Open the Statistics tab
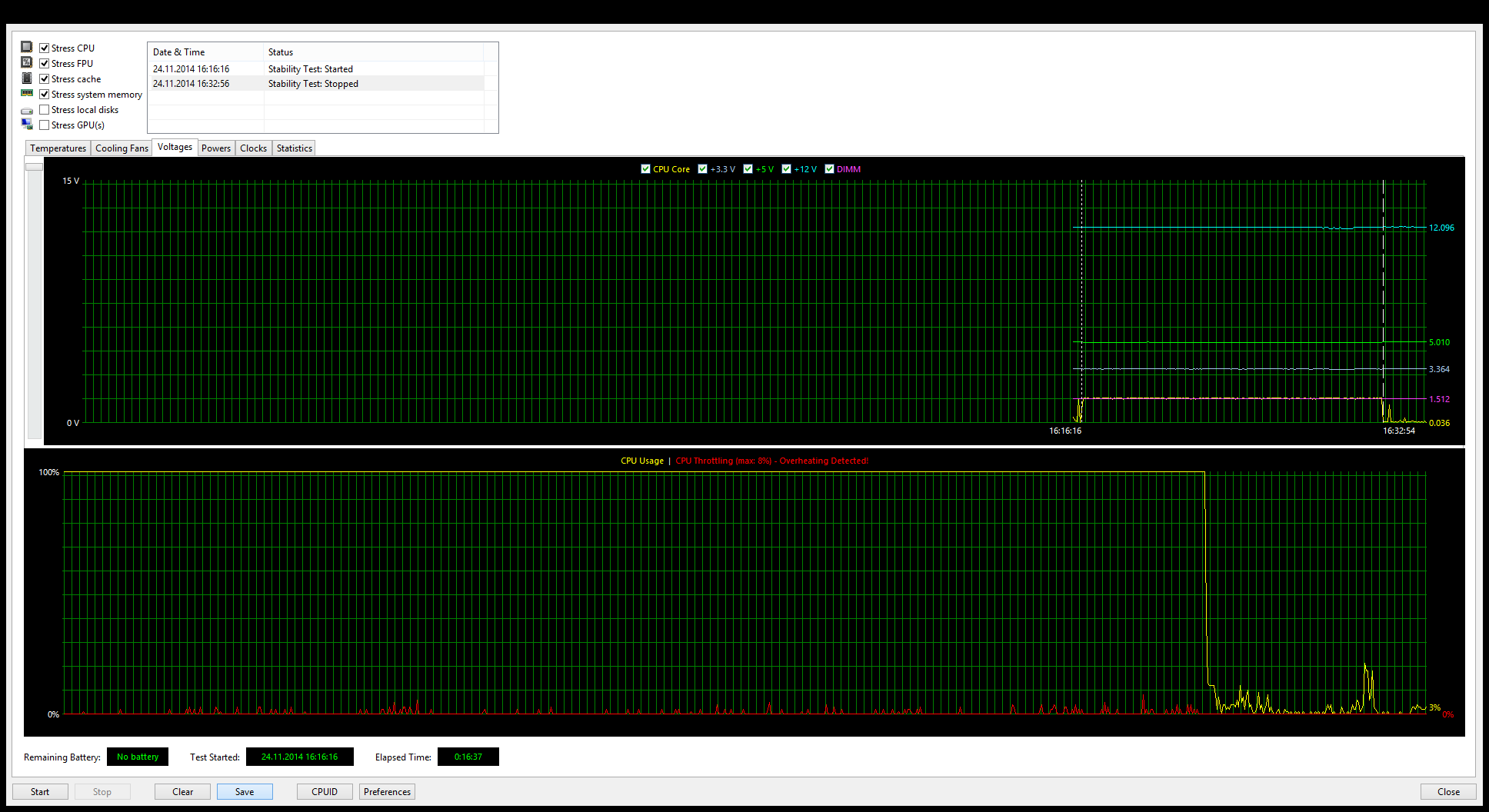This screenshot has width=1489, height=812. 295,148
